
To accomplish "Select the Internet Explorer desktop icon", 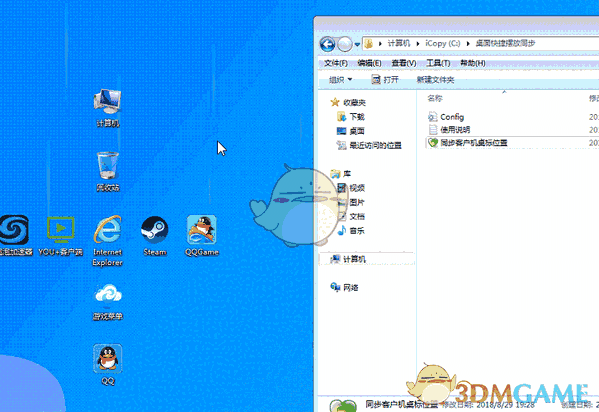I will click(107, 240).
